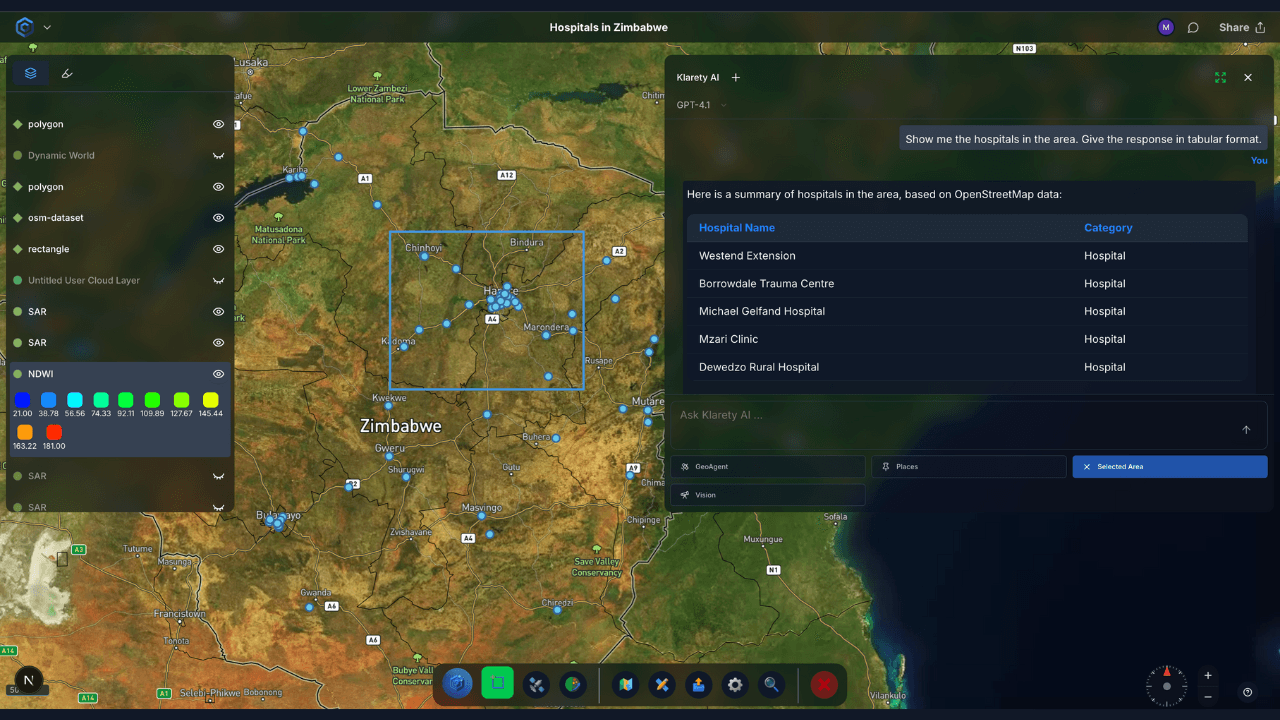
Task: Click the red 181.00 NDWI color swatch
Action: 54,432
